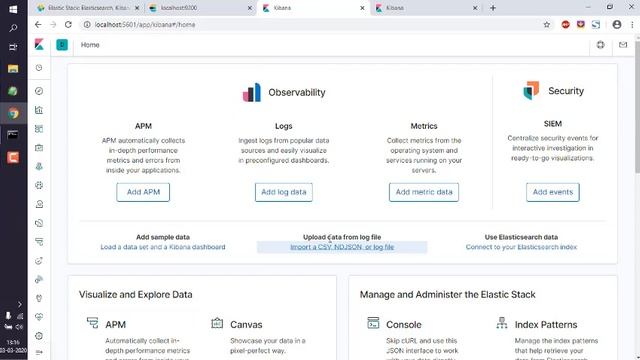Open Machine Learning icon in sidebar
The image size is (640, 360).
(x=39, y=185)
